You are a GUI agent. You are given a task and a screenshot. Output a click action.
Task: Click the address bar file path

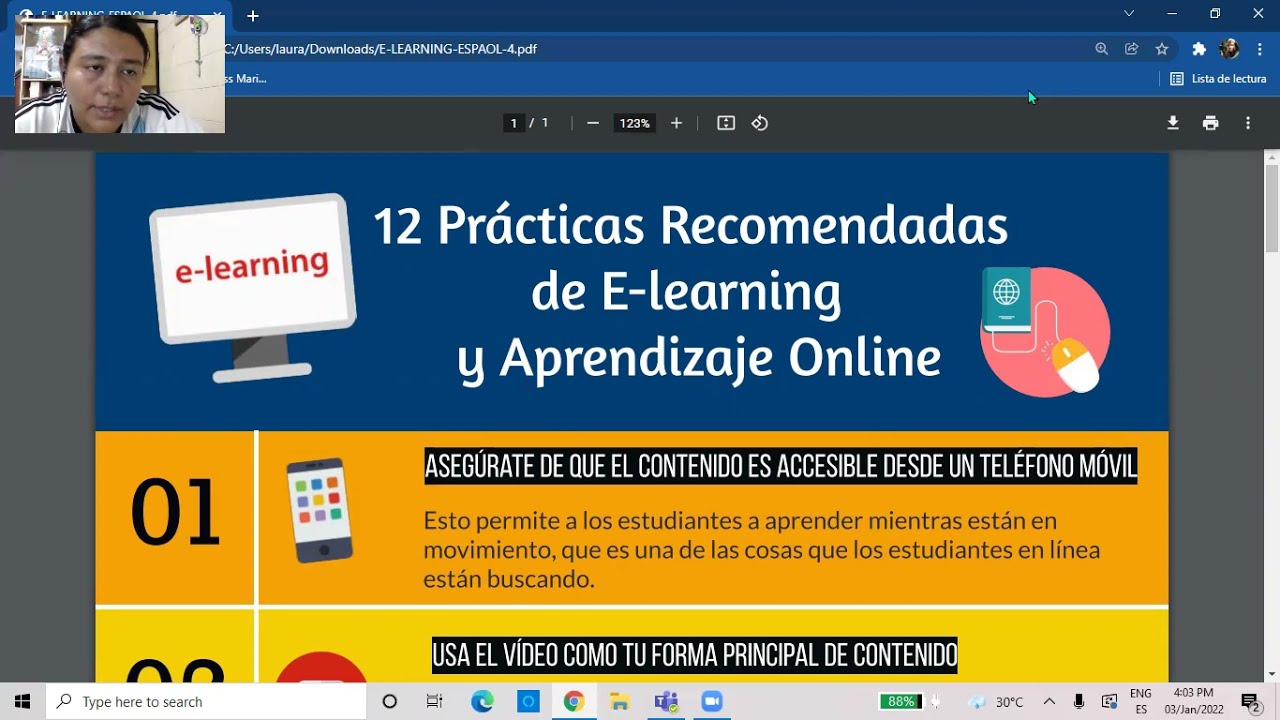pos(382,48)
